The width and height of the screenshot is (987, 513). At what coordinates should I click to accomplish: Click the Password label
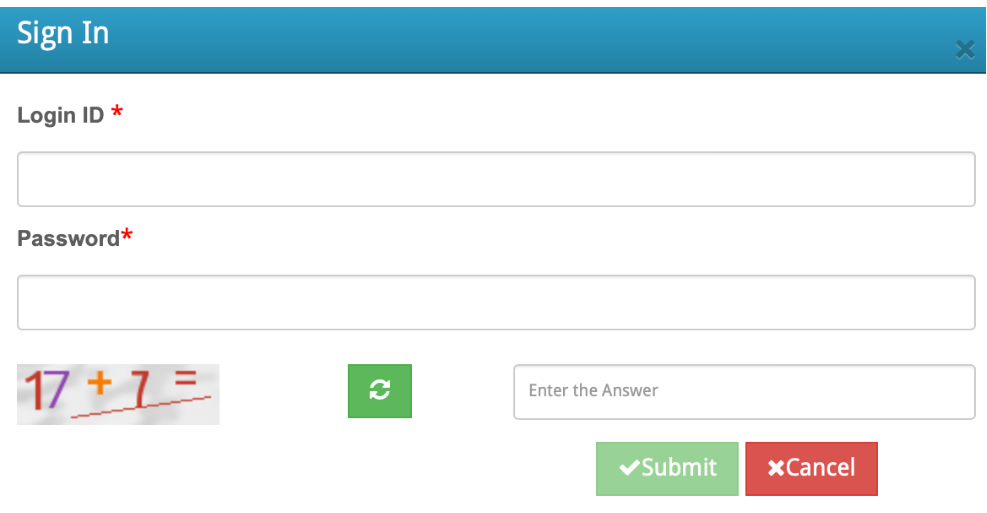coord(68,239)
